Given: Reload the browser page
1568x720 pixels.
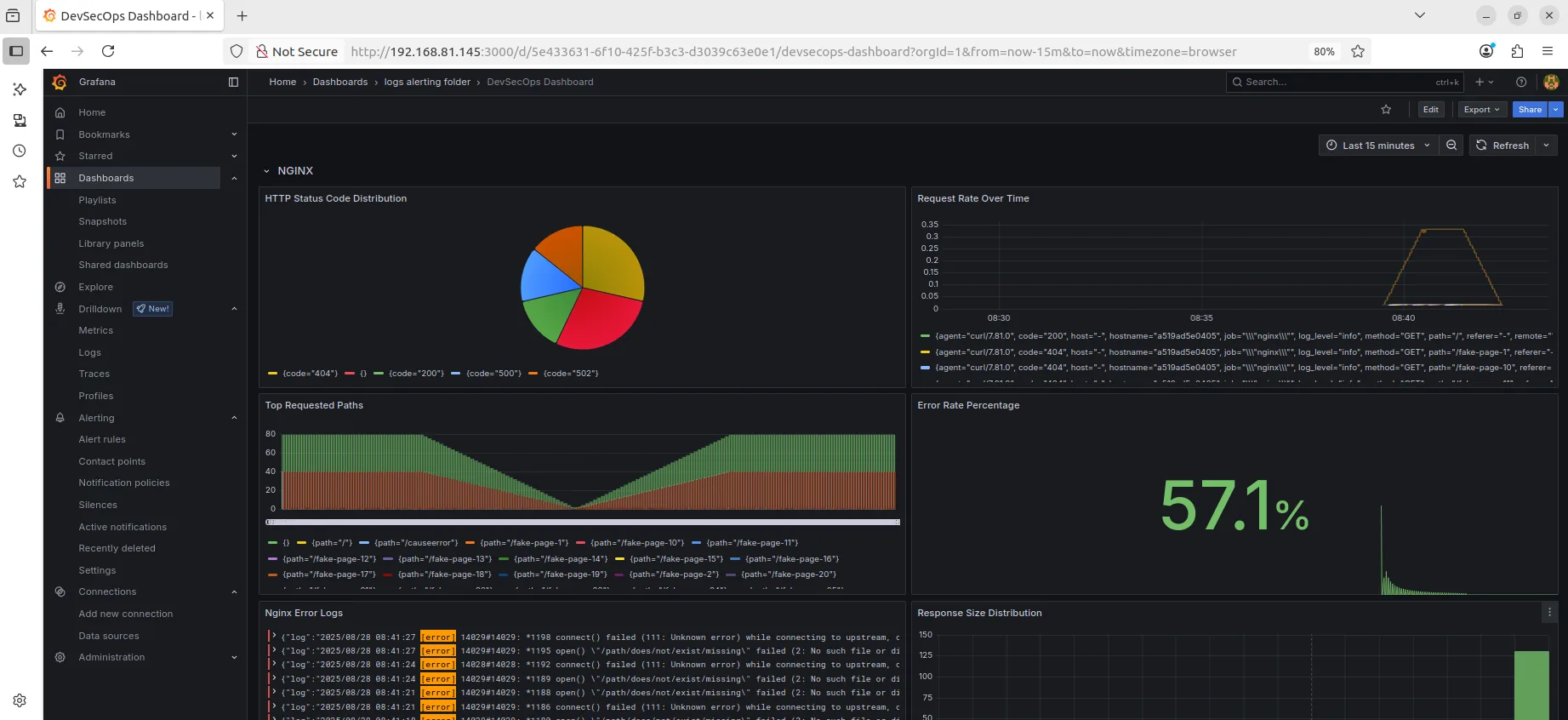Looking at the screenshot, I should pyautogui.click(x=108, y=51).
